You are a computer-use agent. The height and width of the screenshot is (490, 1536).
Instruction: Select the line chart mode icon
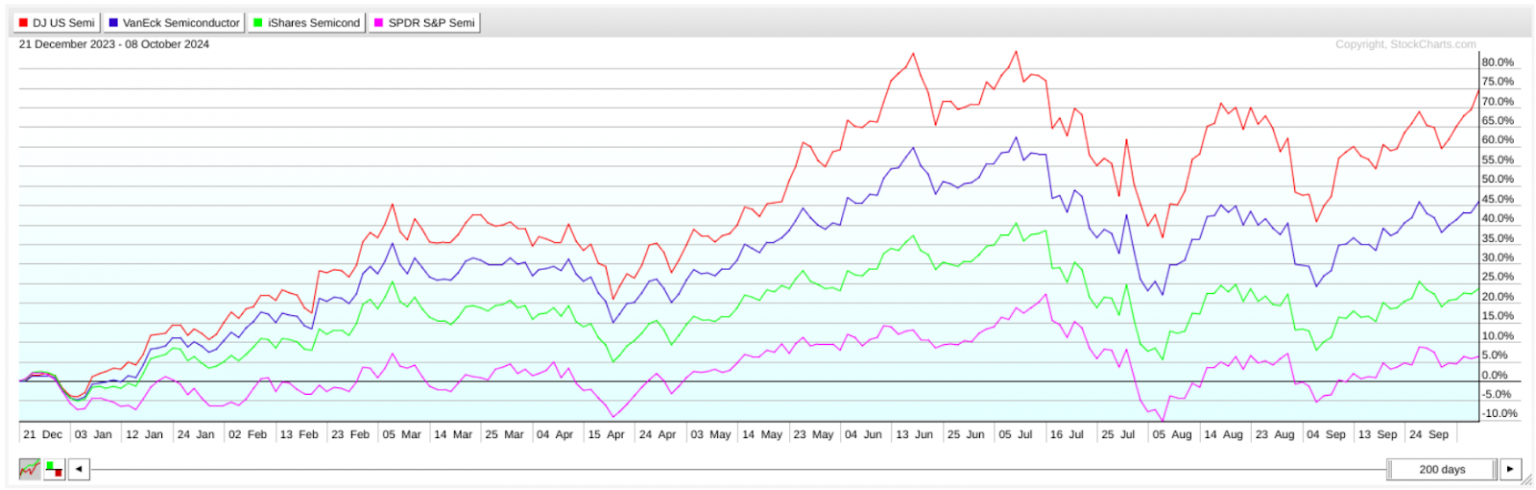coord(30,468)
